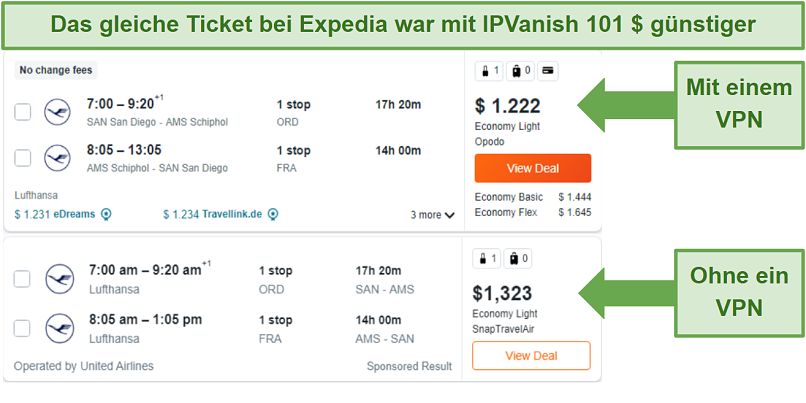The width and height of the screenshot is (806, 403).
Task: Click carry-on bag icon in SnapTravelAir result
Action: [486, 259]
